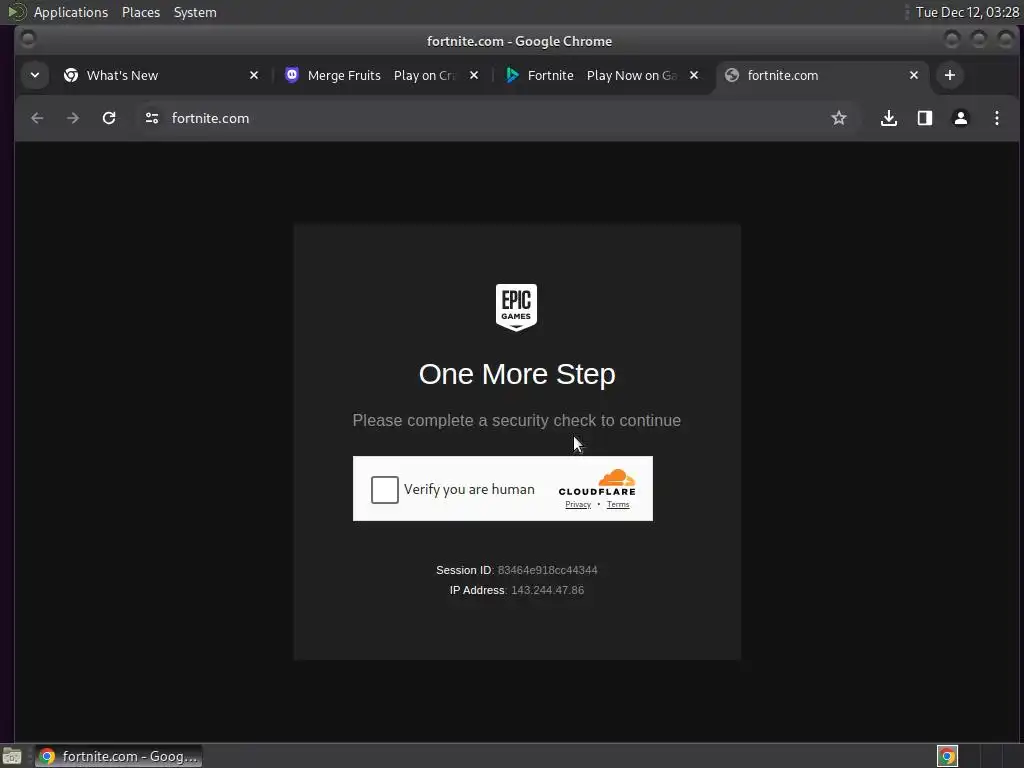
Task: Click the clock showing Tue Dec 12
Action: (967, 12)
